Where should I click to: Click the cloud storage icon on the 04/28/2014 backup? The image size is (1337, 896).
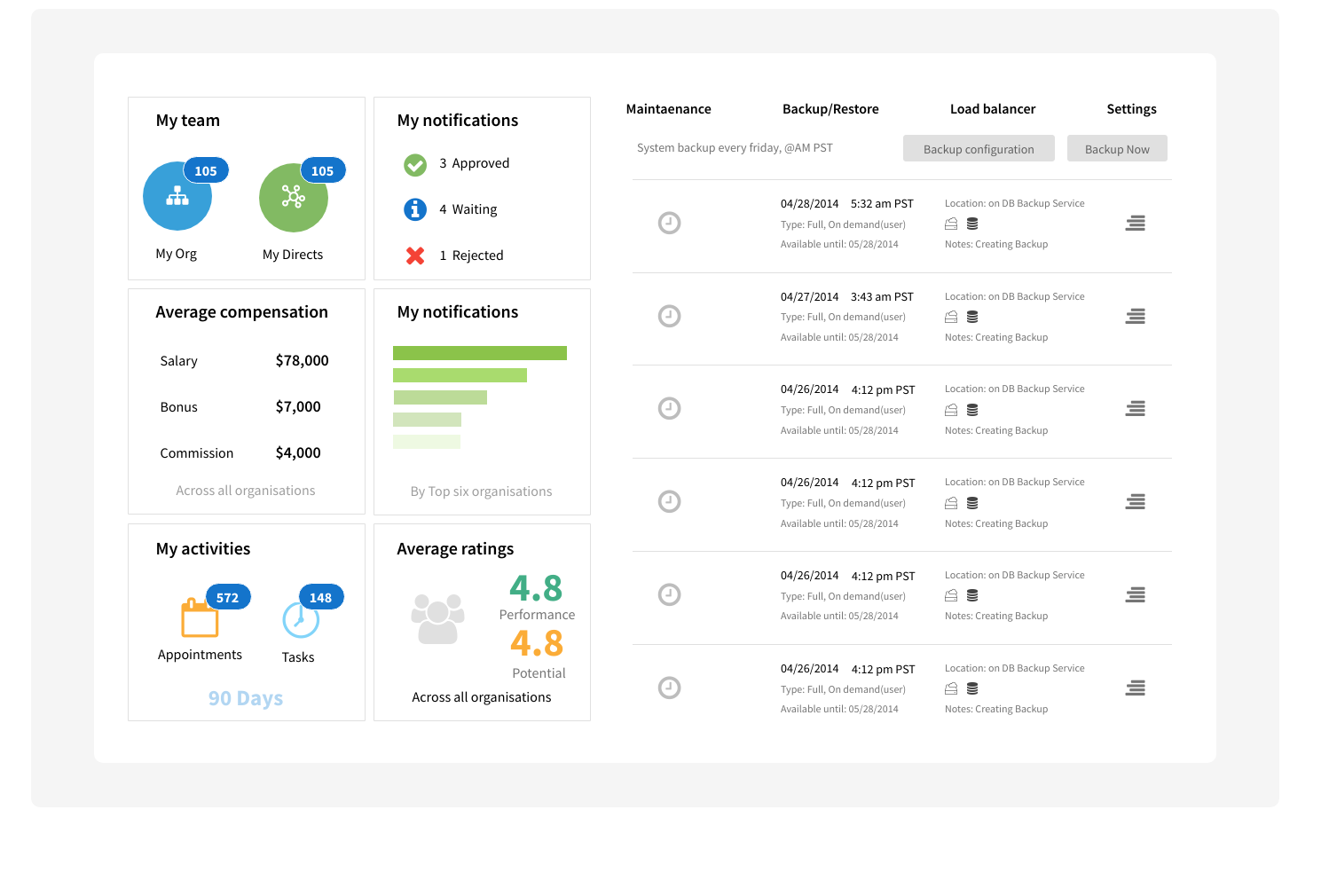[950, 224]
